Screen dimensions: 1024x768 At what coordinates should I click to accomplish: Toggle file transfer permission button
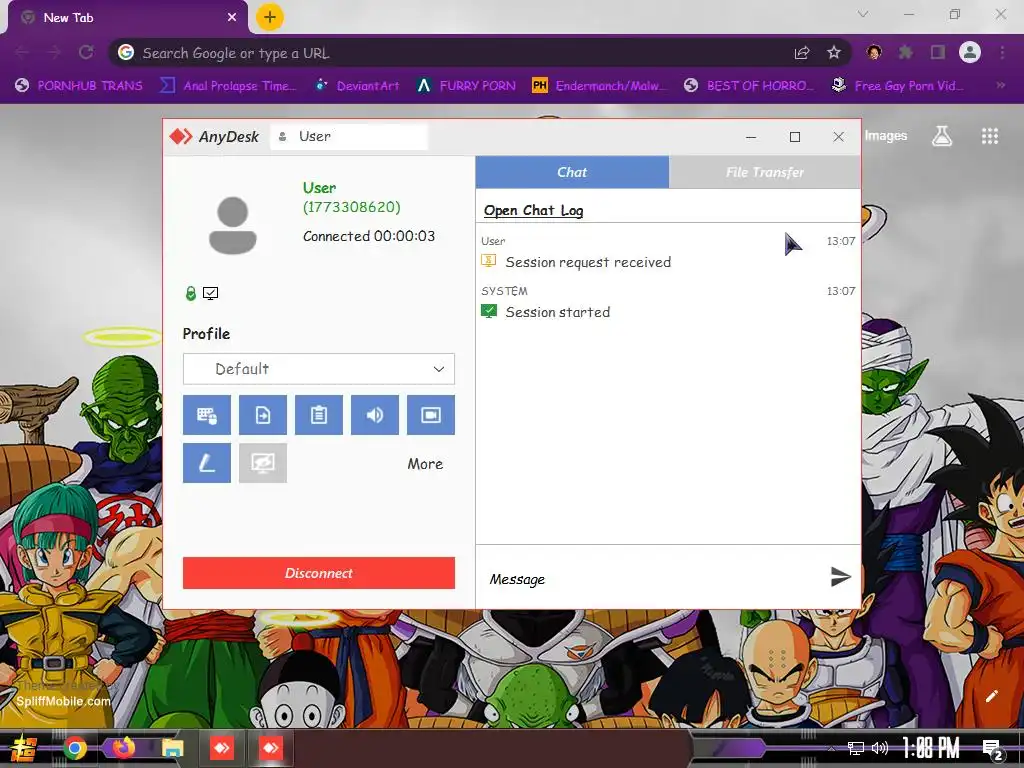[x=263, y=415]
